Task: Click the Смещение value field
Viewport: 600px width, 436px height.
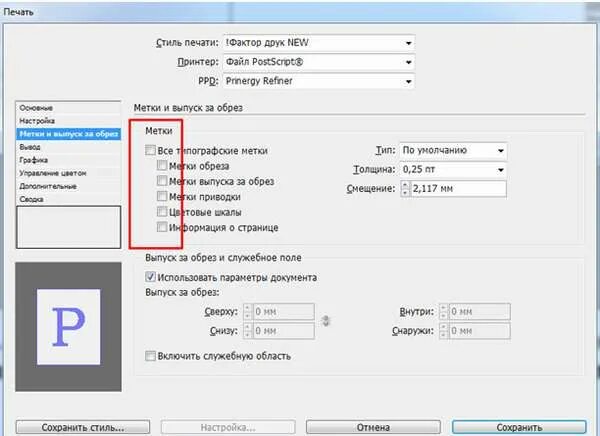Action: coord(458,189)
